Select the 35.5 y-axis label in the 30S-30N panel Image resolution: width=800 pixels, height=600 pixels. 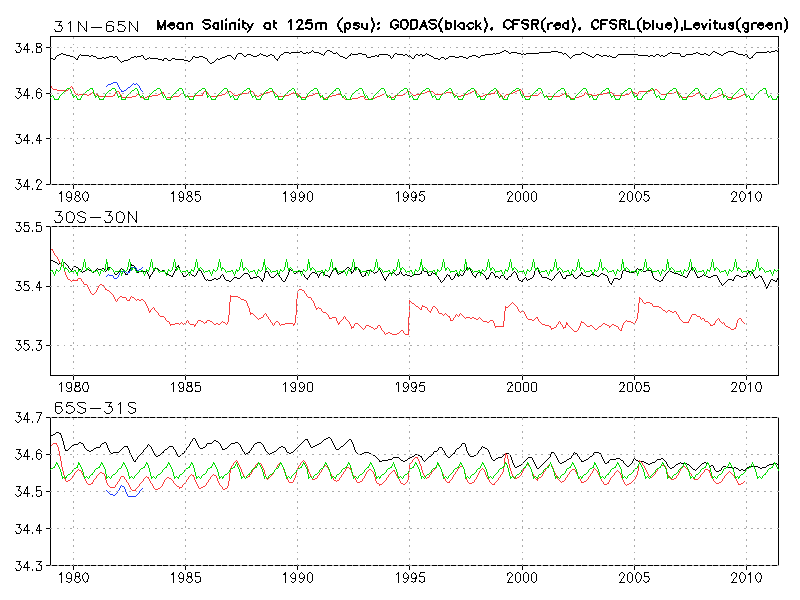[29, 227]
